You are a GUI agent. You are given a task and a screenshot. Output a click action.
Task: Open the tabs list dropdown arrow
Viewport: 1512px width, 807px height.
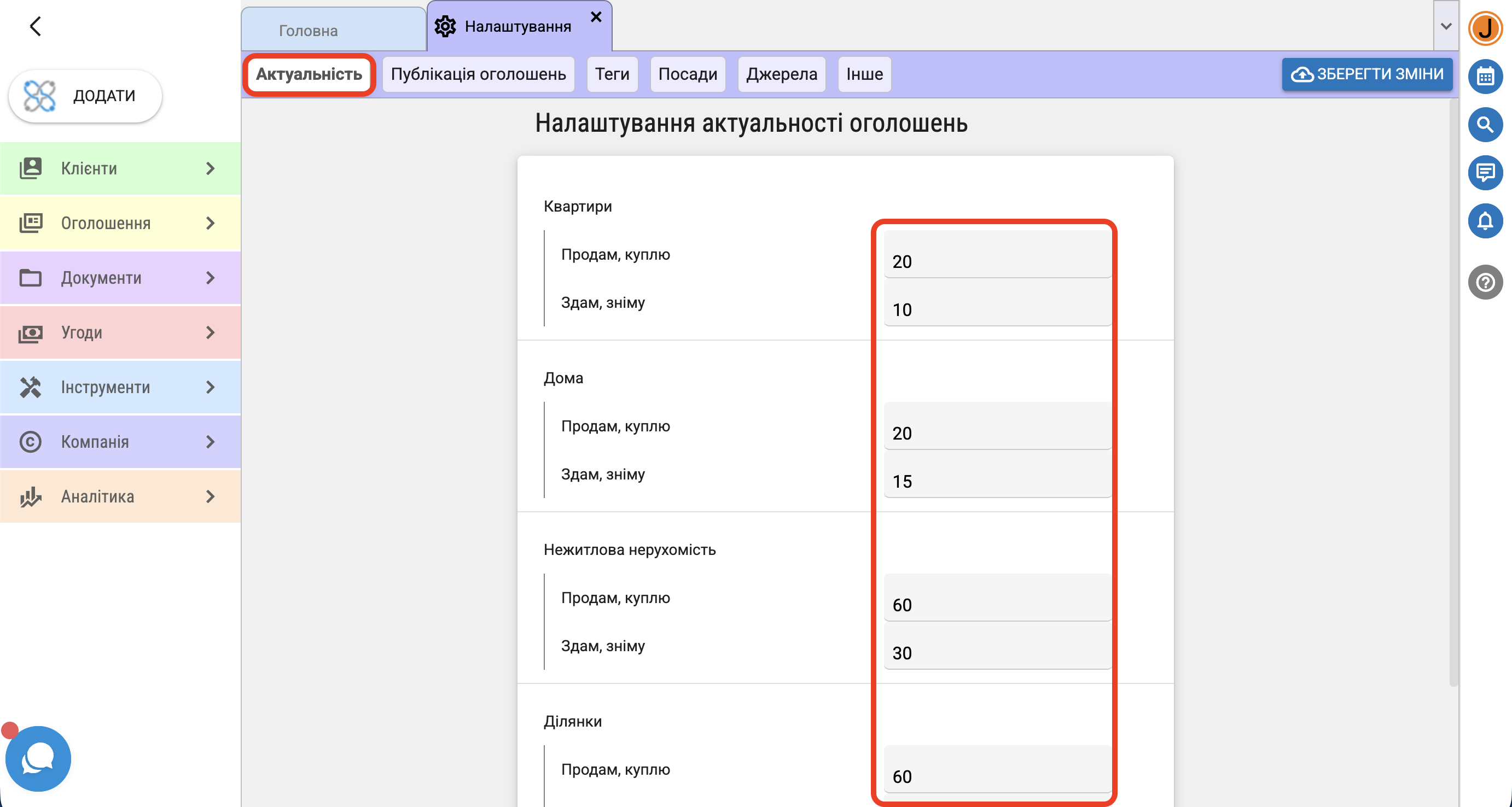[x=1446, y=26]
